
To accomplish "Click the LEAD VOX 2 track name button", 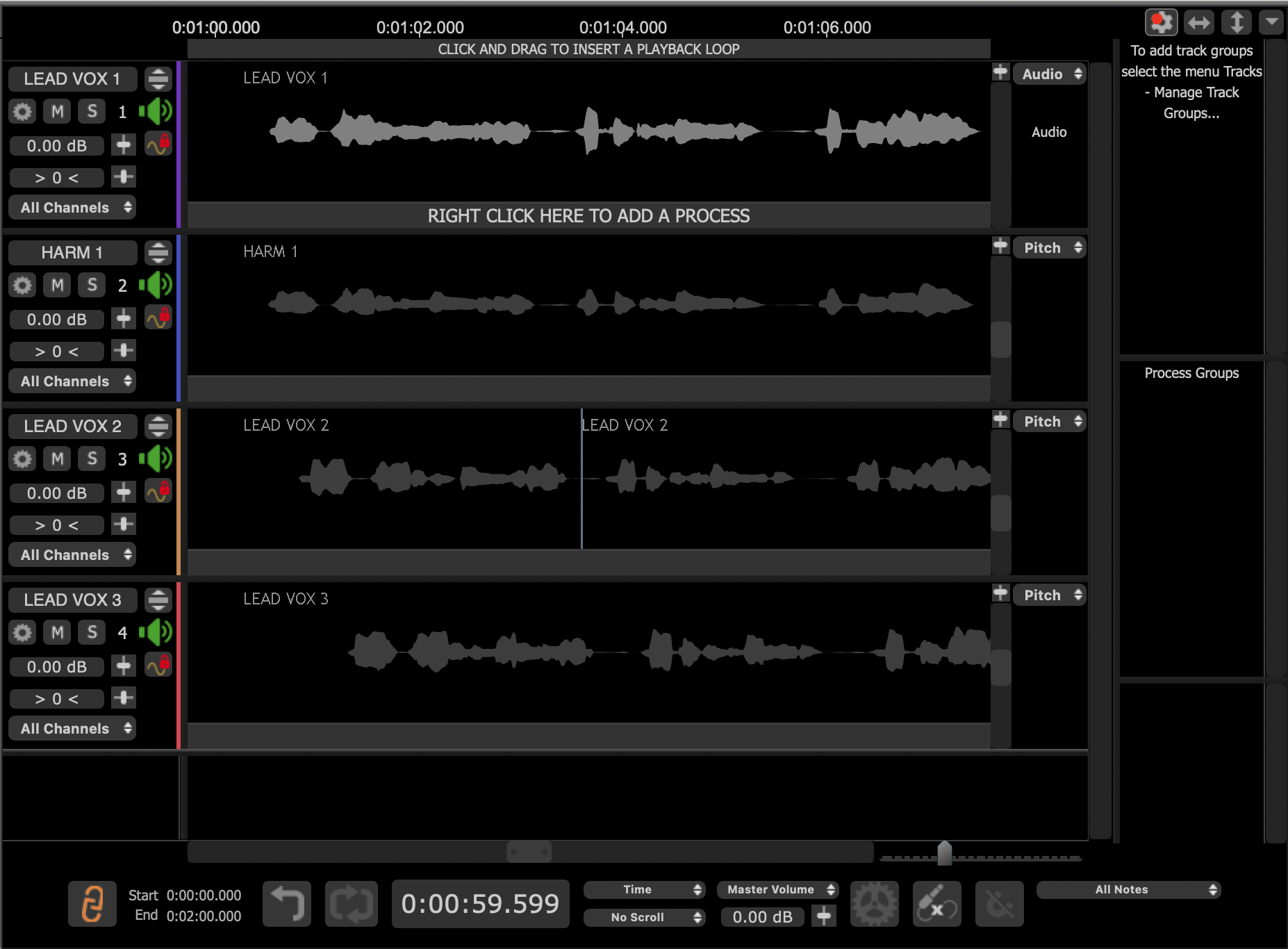I will point(72,426).
